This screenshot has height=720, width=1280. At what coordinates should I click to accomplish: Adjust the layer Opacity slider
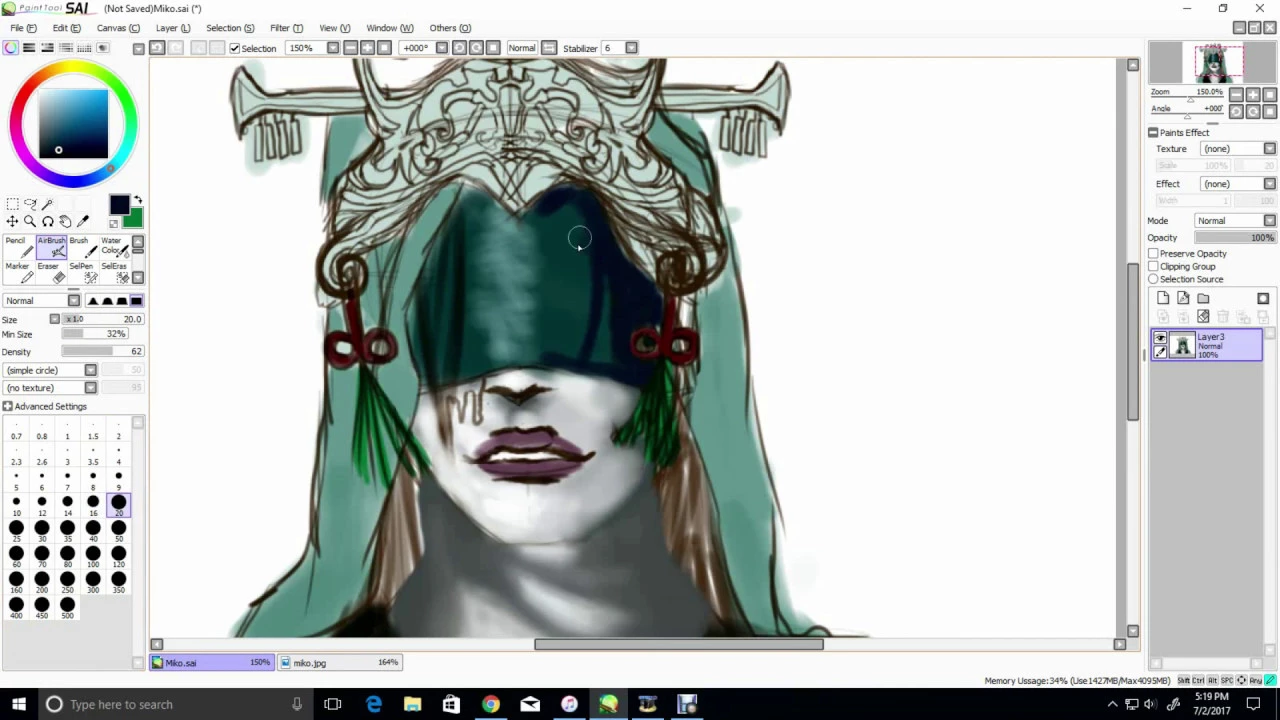click(x=1235, y=238)
